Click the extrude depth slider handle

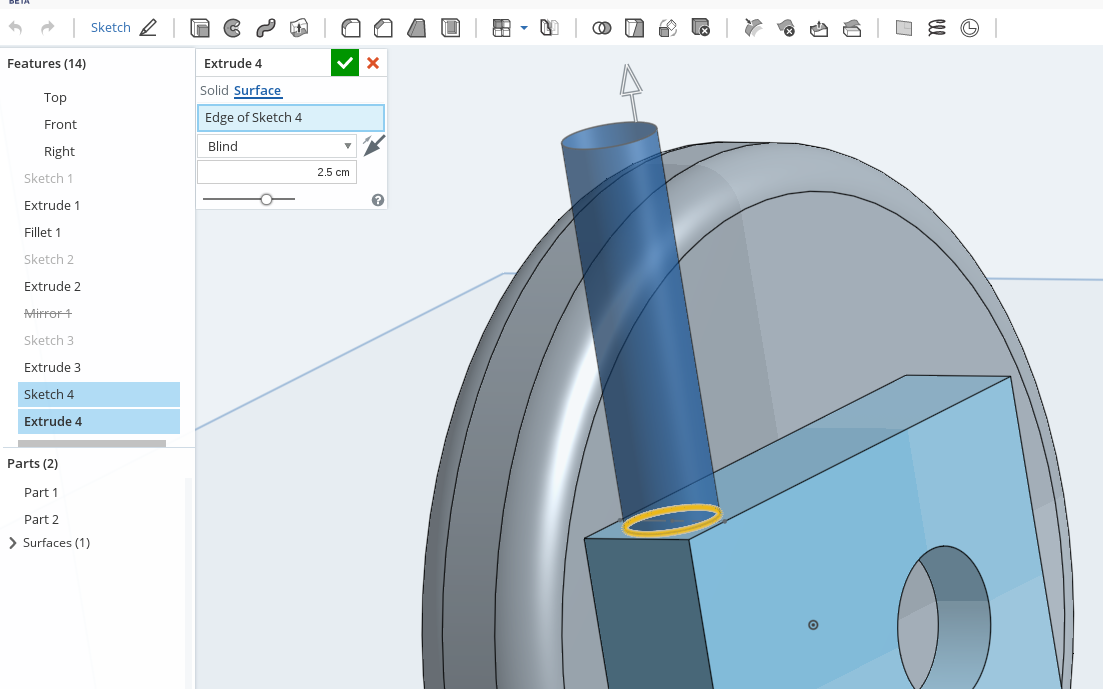click(x=266, y=200)
